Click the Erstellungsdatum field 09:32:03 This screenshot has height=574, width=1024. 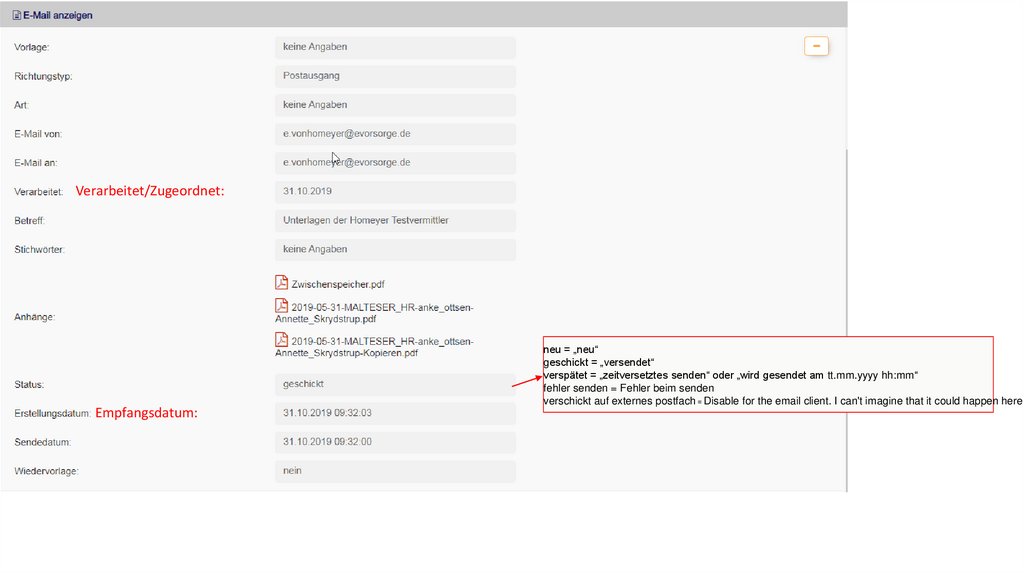click(x=395, y=413)
